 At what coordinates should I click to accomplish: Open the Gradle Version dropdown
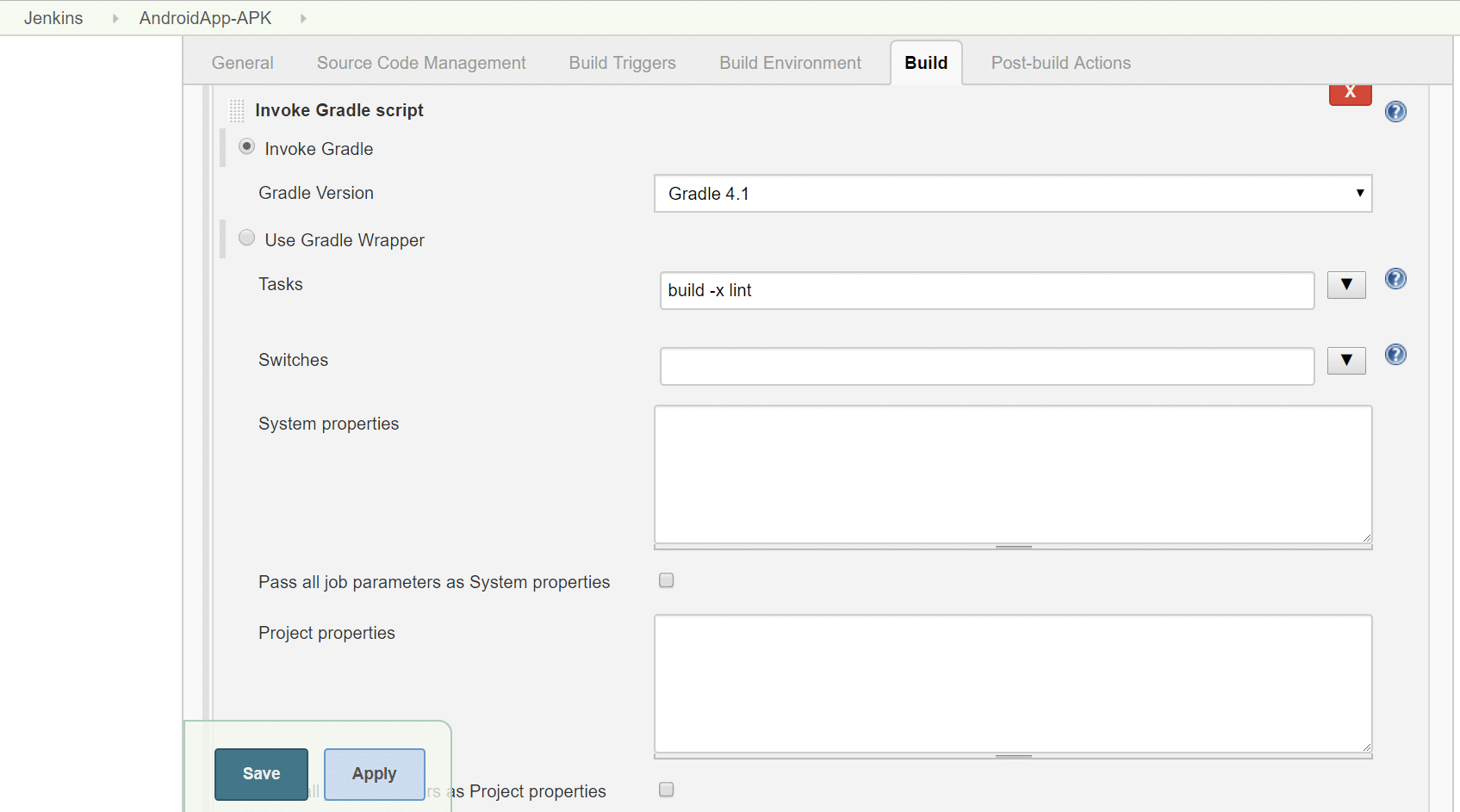1012,194
